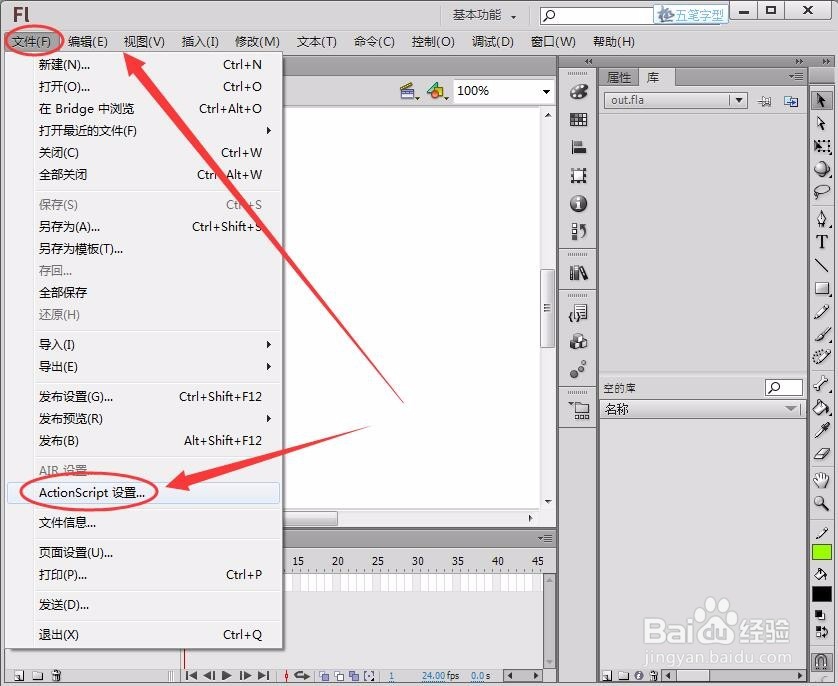Enable edit multiple frames mode

pyautogui.click(x=354, y=677)
